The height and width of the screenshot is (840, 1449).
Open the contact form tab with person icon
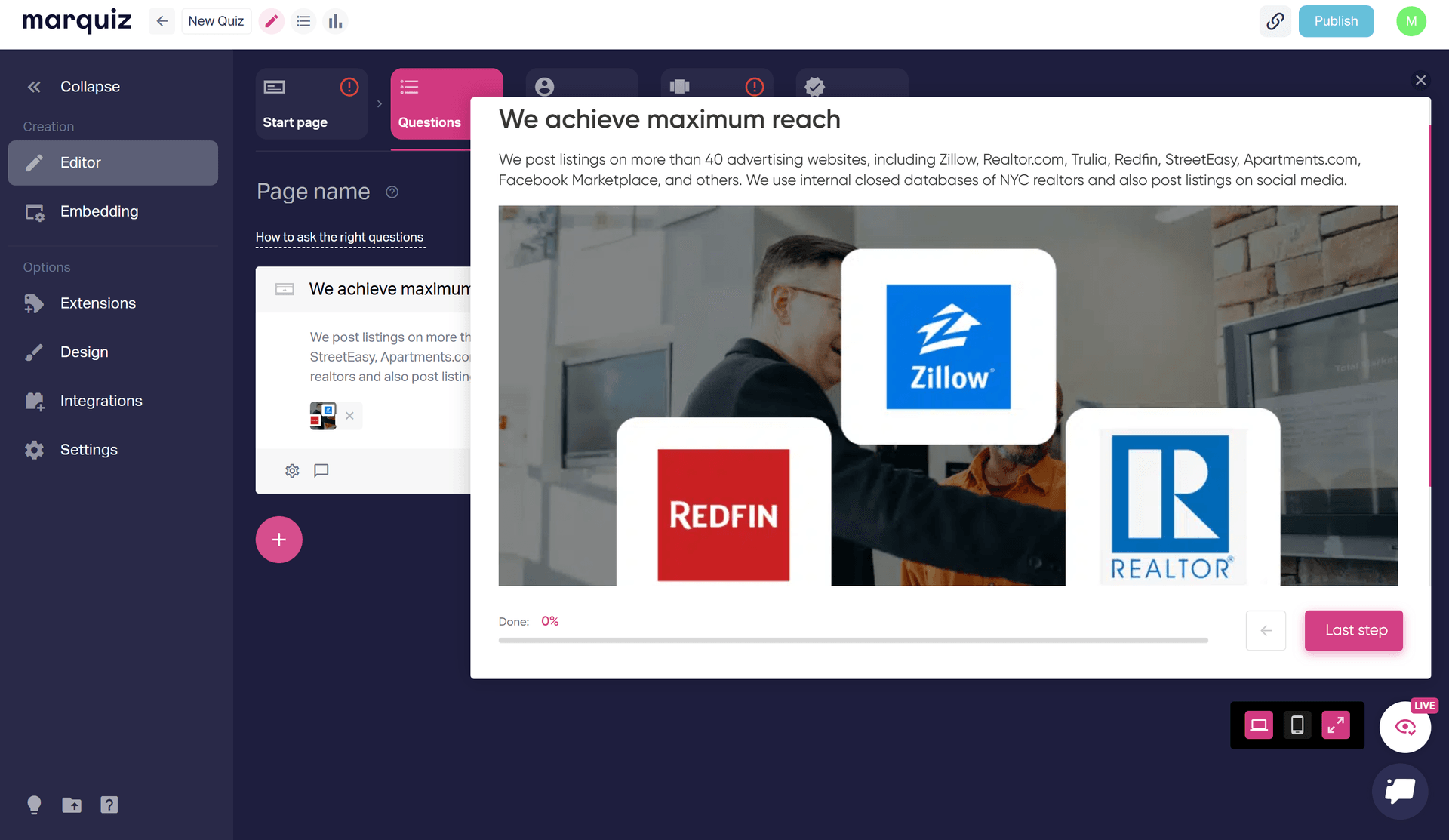click(x=544, y=86)
